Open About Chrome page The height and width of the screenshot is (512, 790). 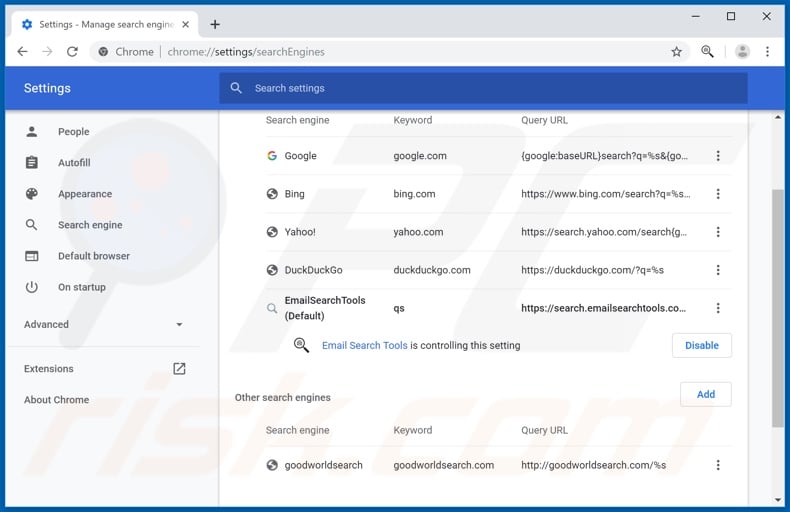click(56, 400)
